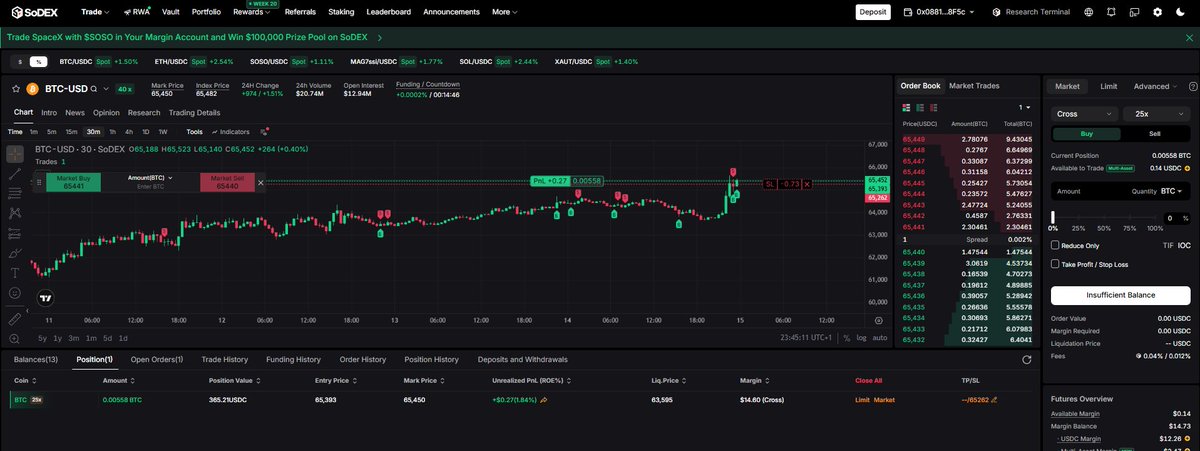Viewport: 1200px width, 451px height.
Task: Open Leaderboard in top navigation
Action: 389,12
